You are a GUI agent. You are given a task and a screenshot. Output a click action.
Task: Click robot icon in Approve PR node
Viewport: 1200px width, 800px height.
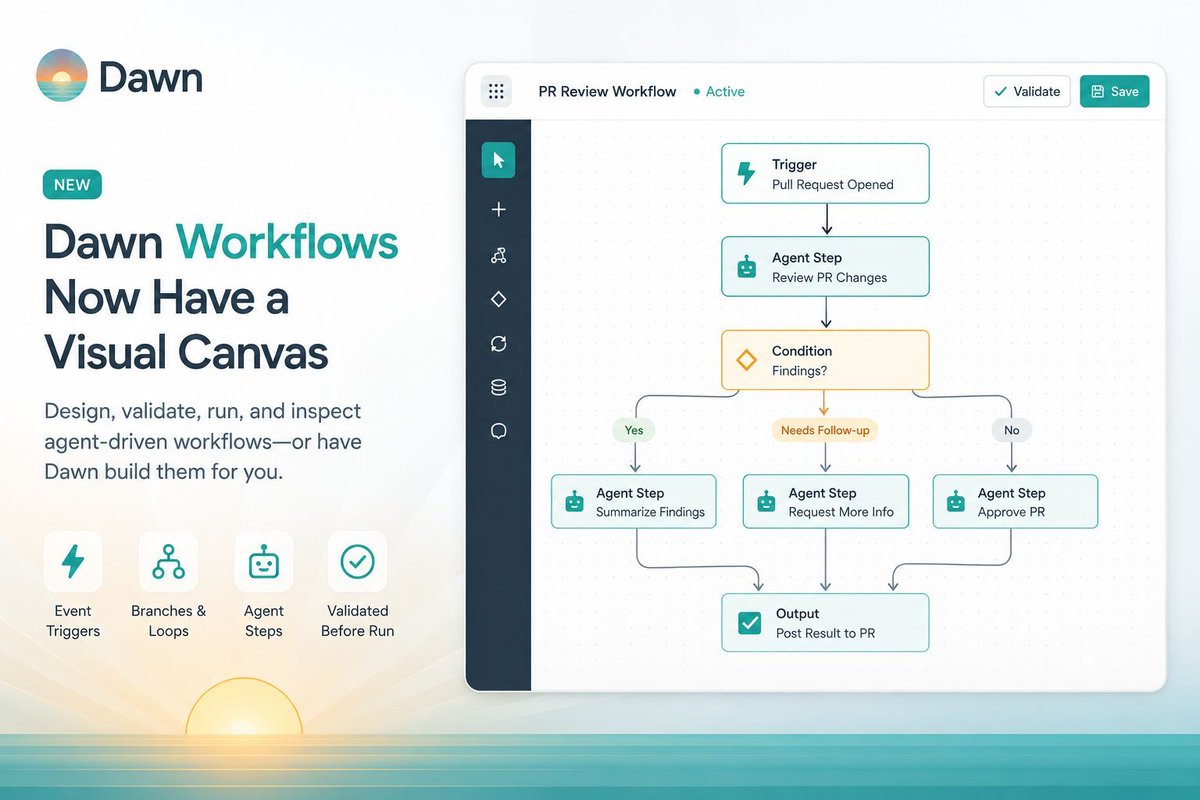click(x=956, y=502)
